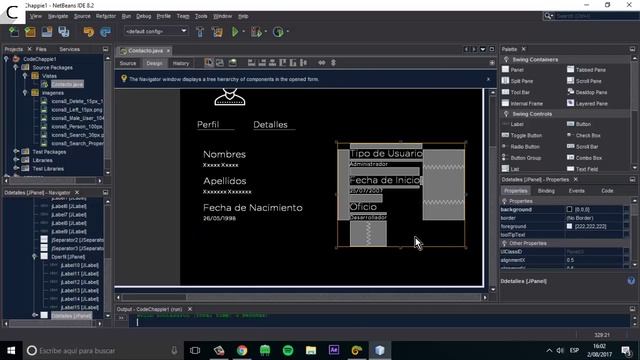Image resolution: width=640 pixels, height=360 pixels.
Task: Click the Undo arrow icon
Action: tap(89, 31)
